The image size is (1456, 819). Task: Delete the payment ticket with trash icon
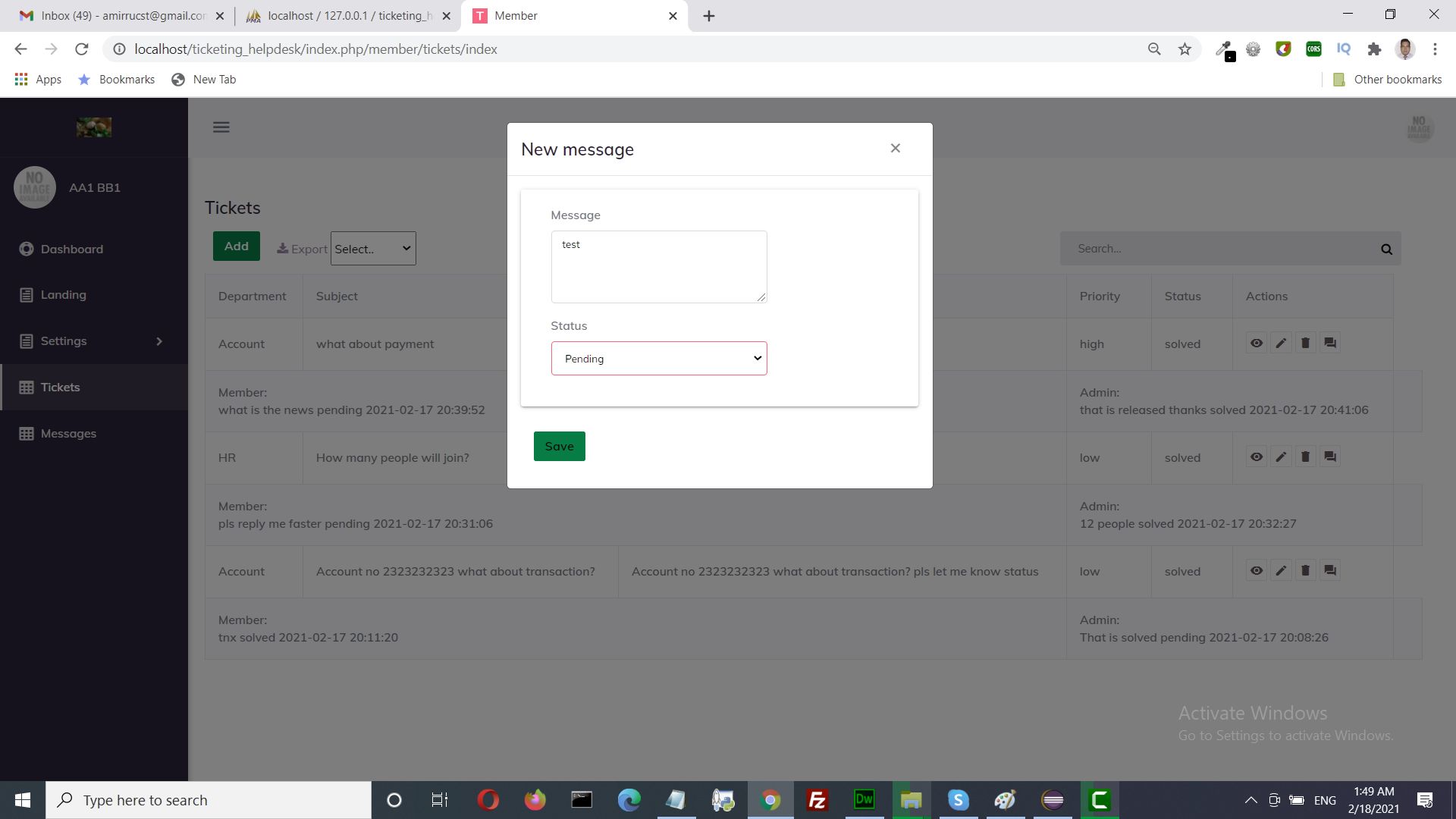(x=1305, y=344)
